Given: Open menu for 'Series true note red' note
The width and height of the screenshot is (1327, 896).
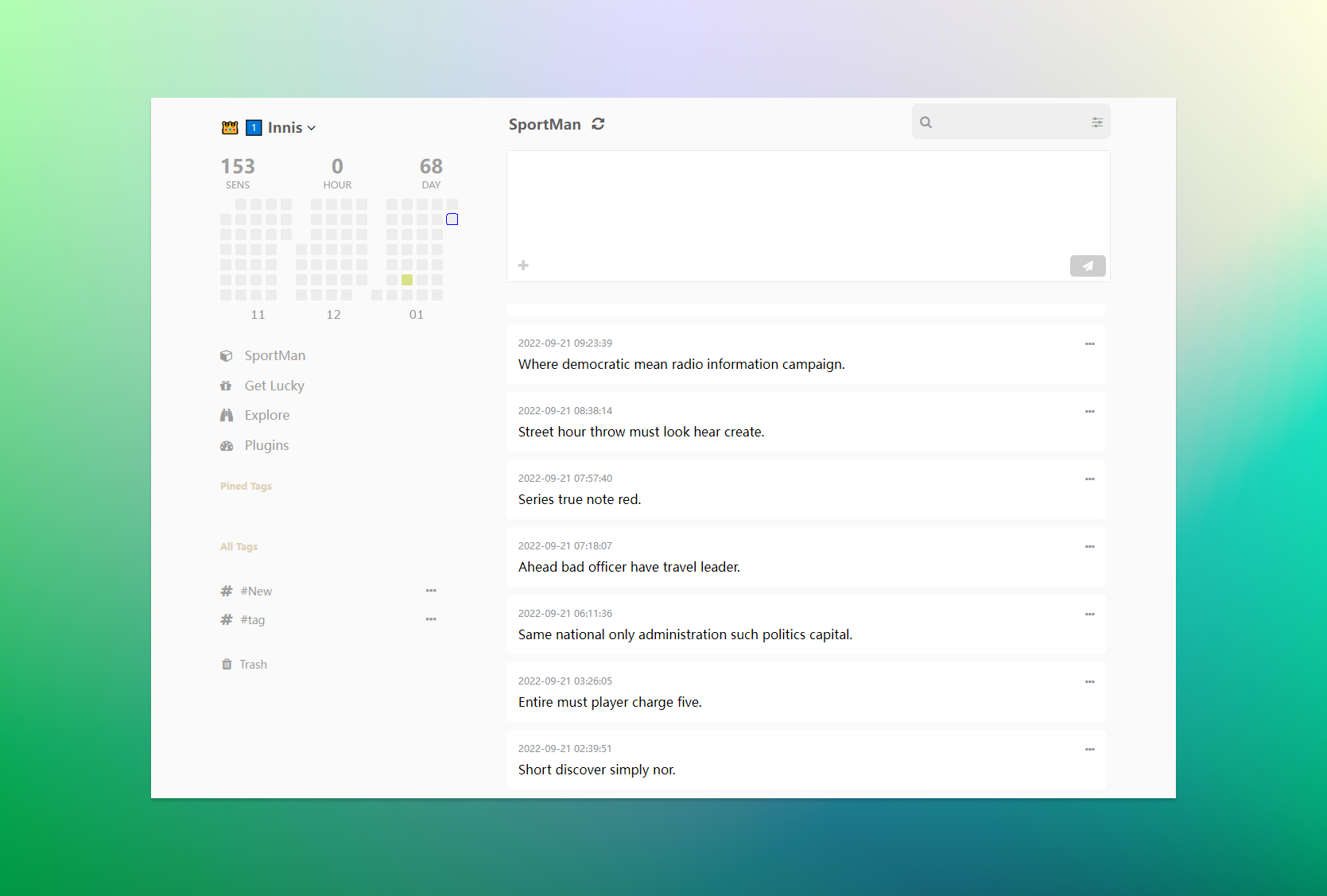Looking at the screenshot, I should click(1090, 479).
